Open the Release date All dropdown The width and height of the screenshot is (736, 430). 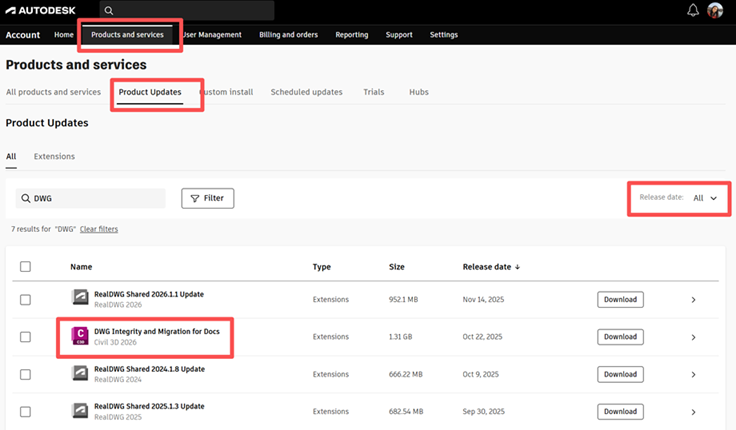[705, 198]
